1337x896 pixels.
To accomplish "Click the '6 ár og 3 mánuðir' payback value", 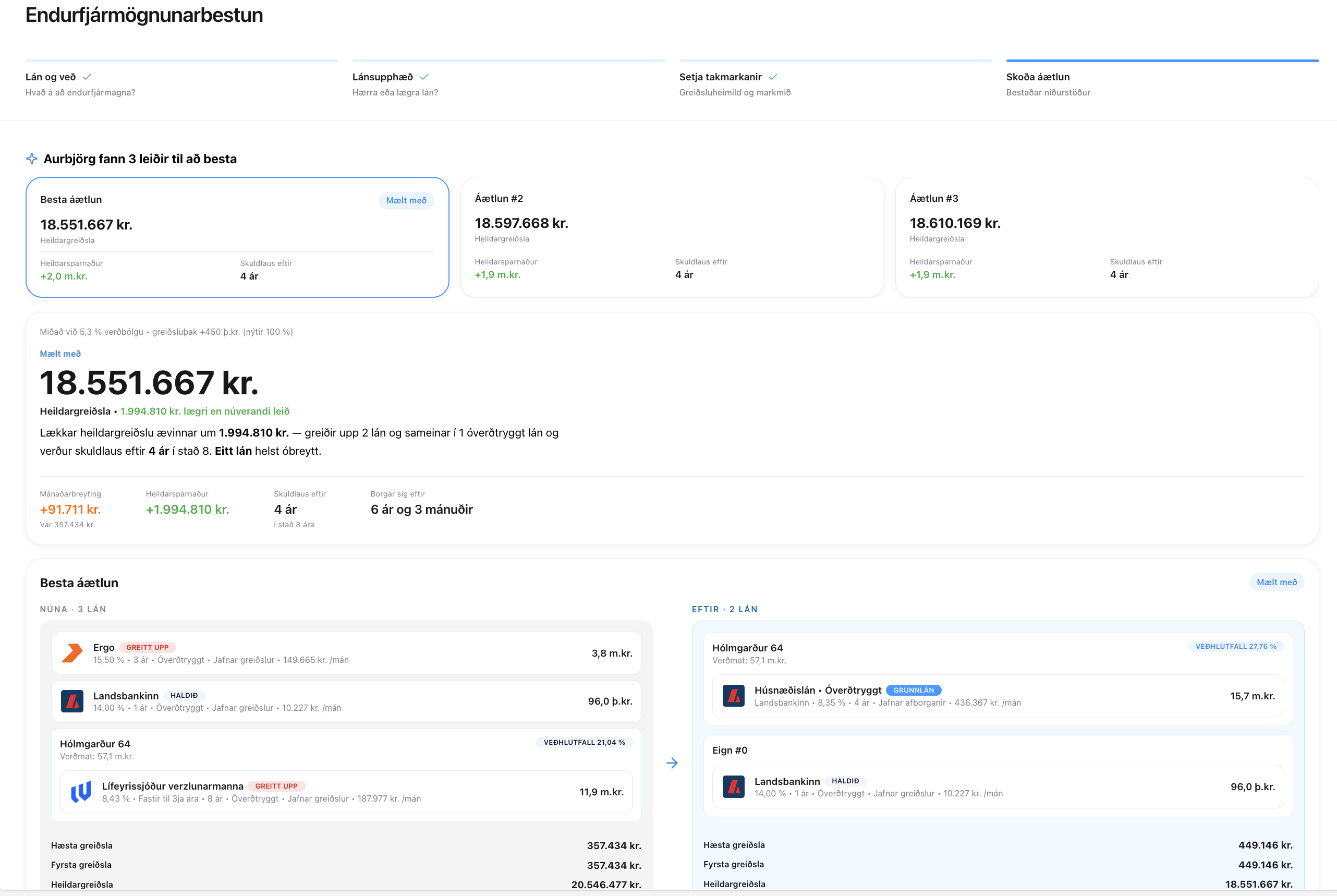I will [x=422, y=509].
